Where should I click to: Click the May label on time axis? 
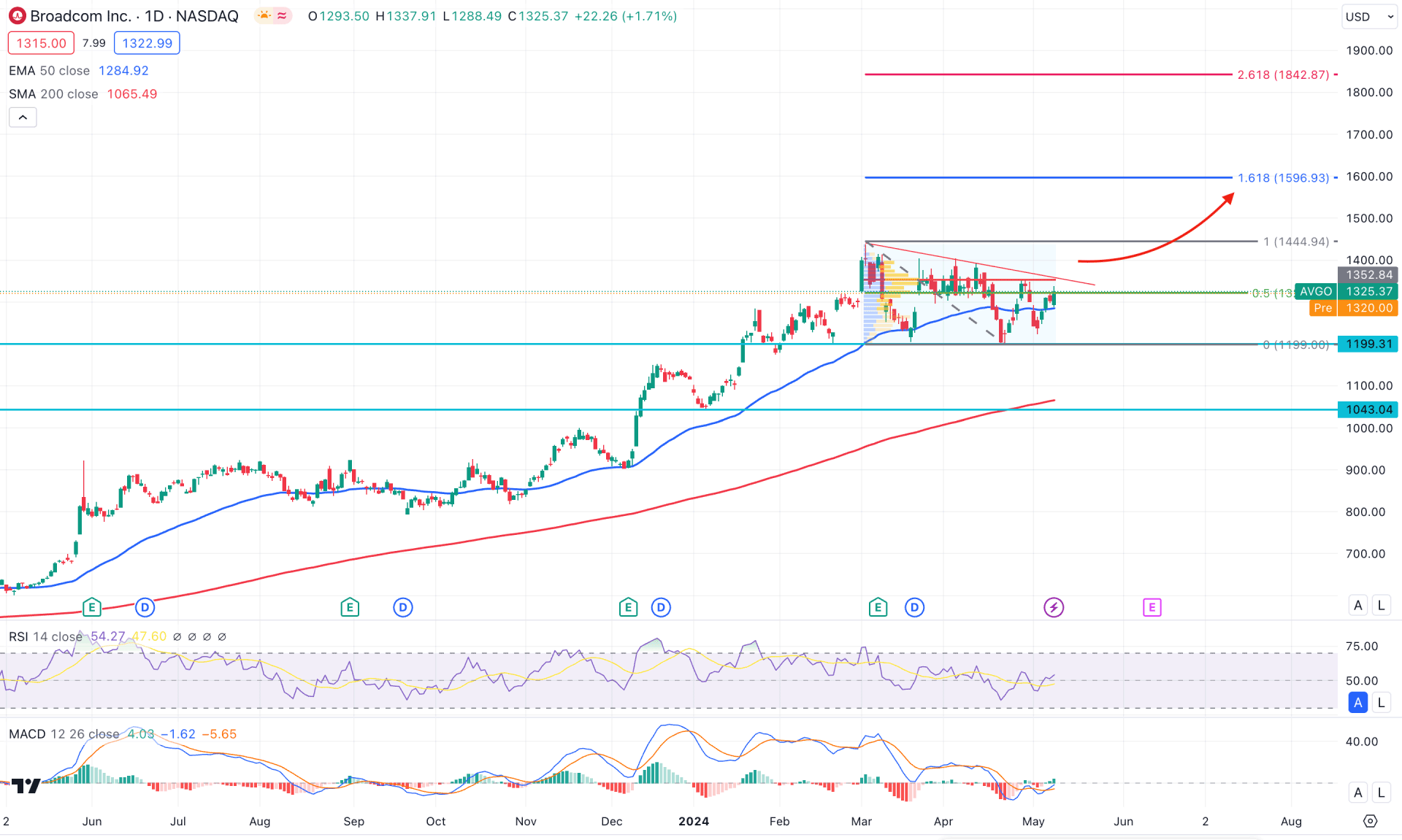click(x=1033, y=821)
